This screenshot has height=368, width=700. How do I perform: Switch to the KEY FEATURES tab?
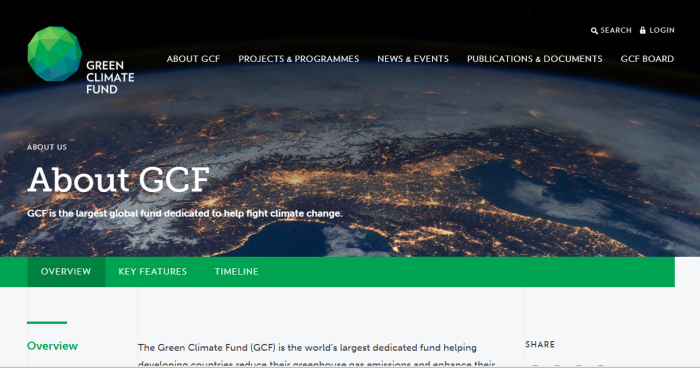(153, 272)
